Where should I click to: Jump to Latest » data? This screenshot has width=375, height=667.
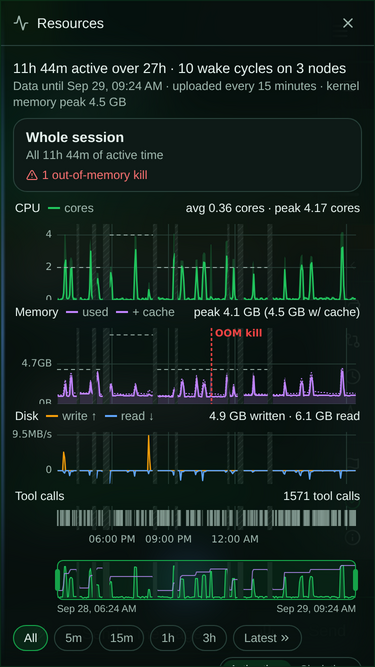point(267,638)
